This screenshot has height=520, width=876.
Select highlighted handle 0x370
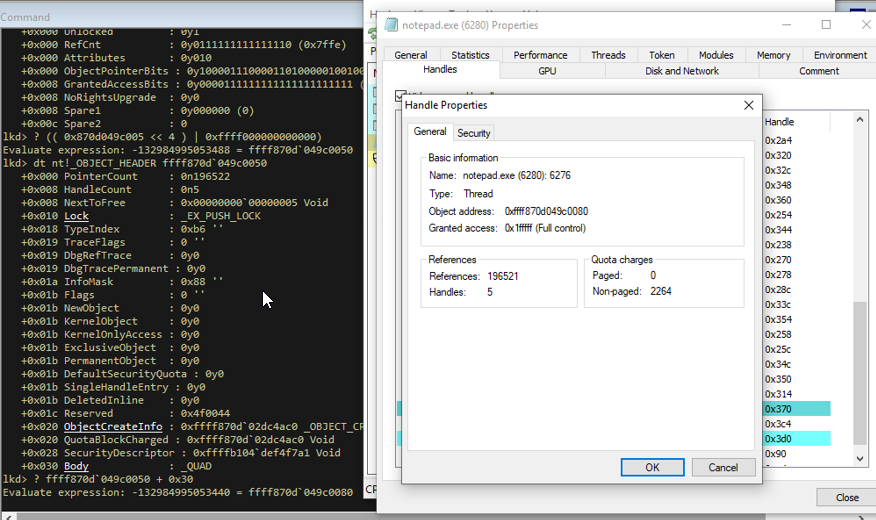[x=796, y=409]
